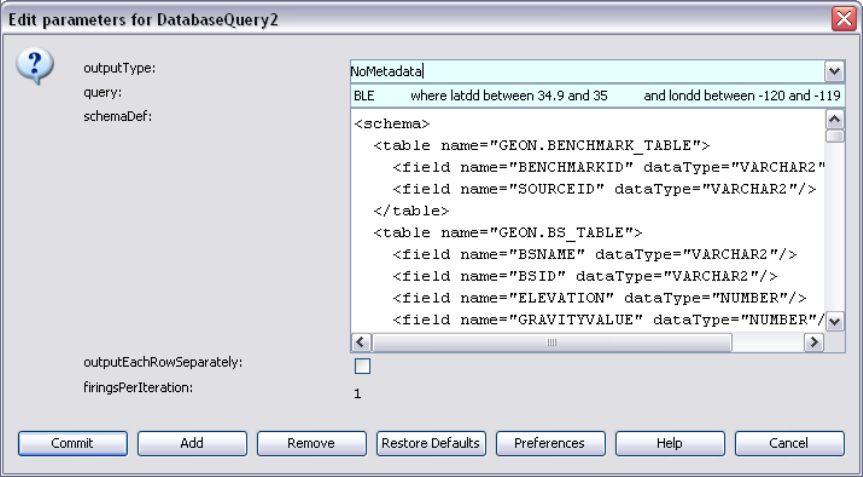Click the outputType label
The height and width of the screenshot is (477, 863).
tap(119, 68)
